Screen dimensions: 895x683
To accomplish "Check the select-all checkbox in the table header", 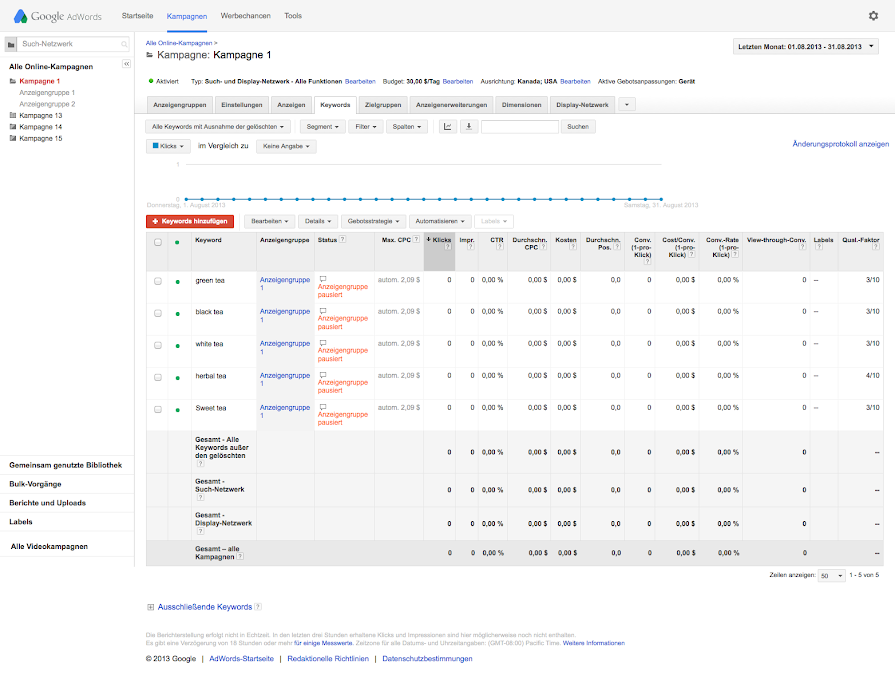I will [156, 240].
